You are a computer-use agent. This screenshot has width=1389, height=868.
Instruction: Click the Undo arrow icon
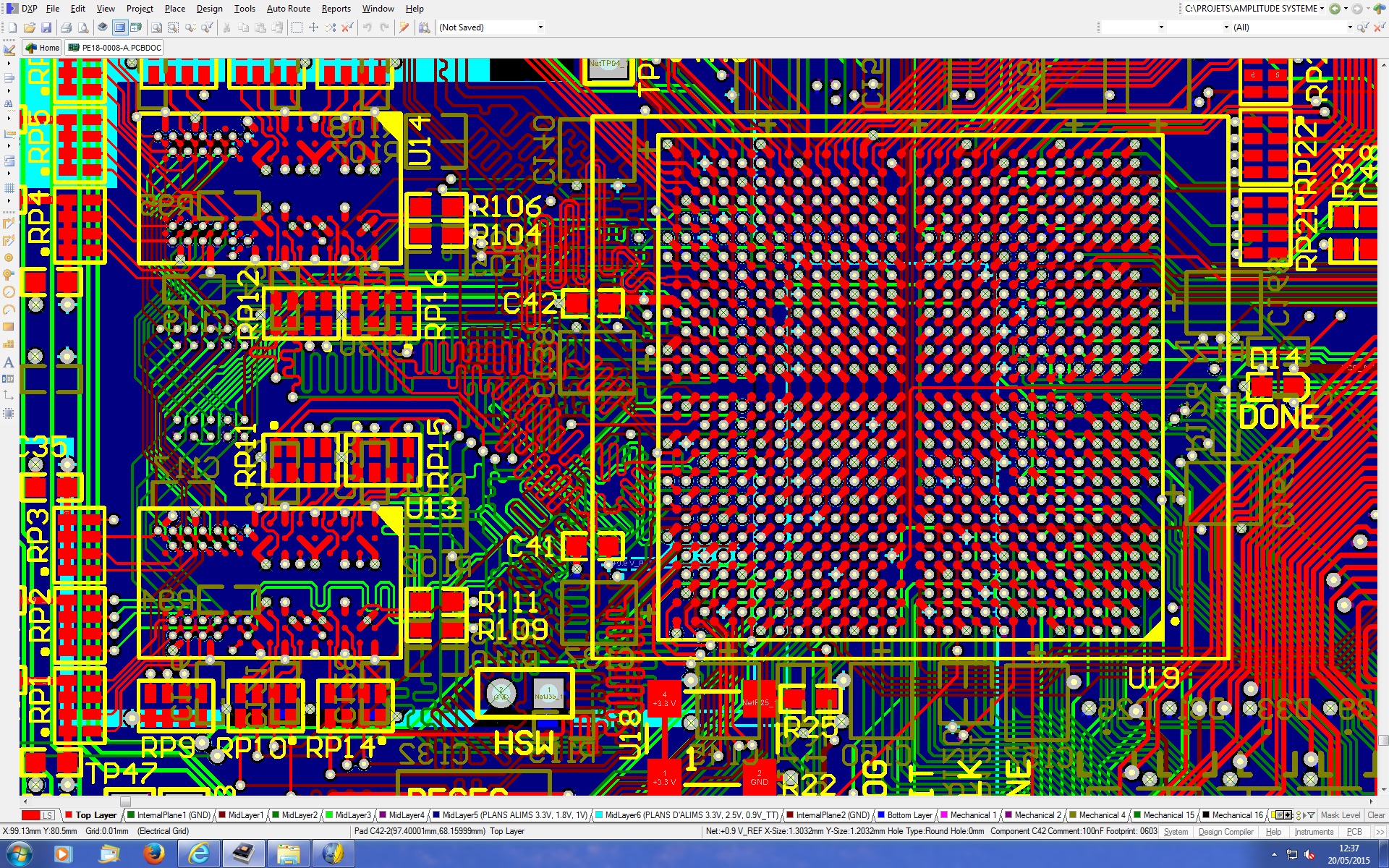(x=367, y=27)
